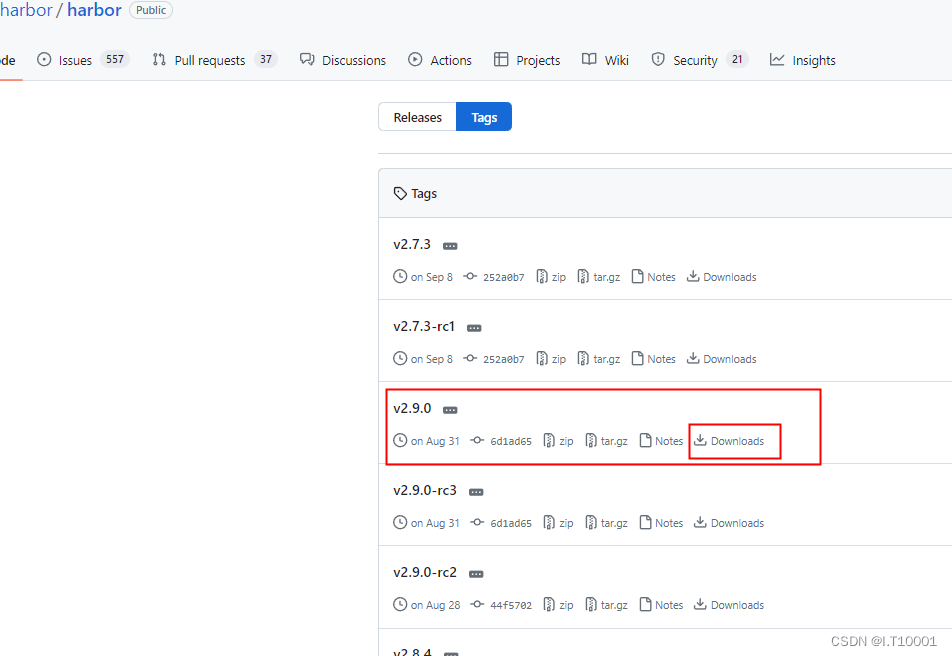Open the Pull requests tab
Image resolution: width=952 pixels, height=656 pixels.
pos(215,60)
